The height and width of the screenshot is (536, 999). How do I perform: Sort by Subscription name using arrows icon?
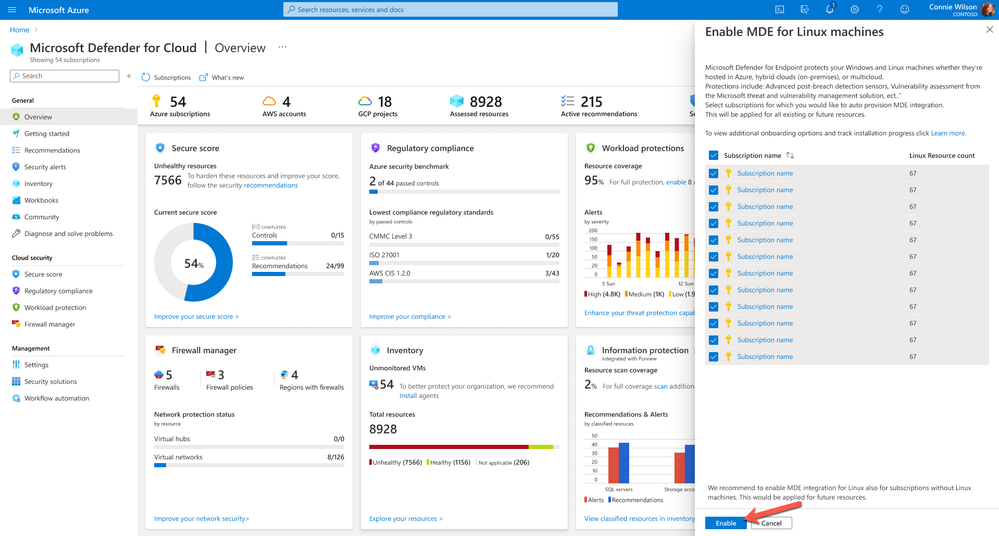(x=790, y=155)
